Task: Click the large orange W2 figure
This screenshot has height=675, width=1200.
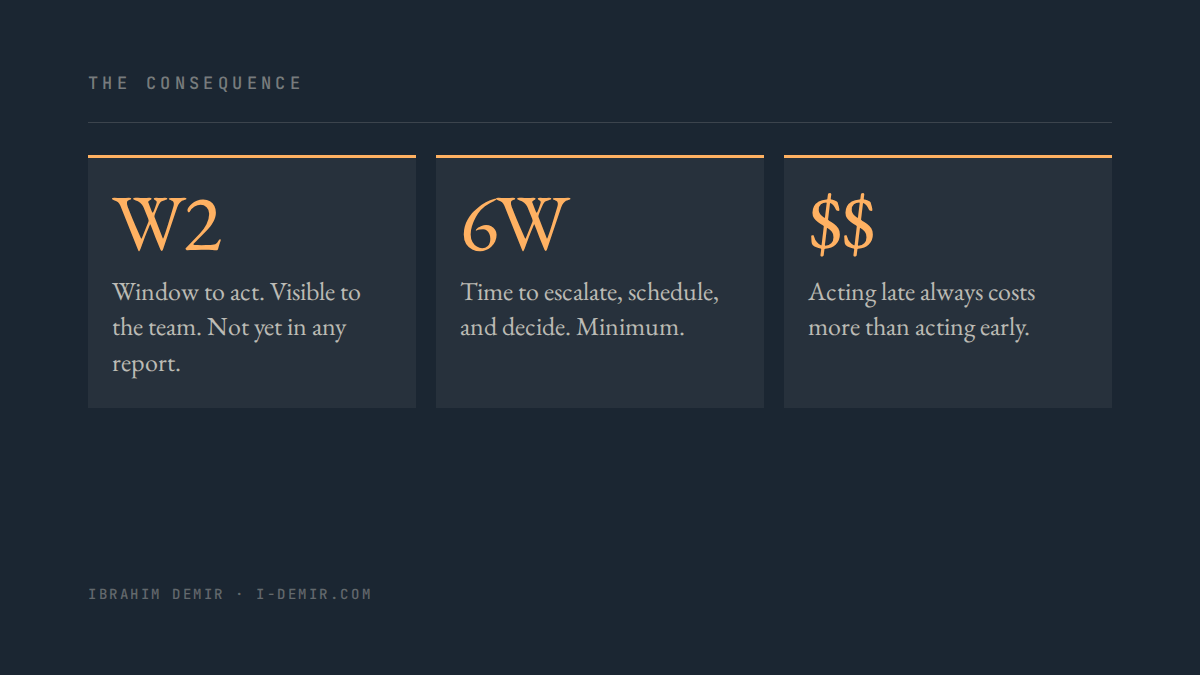Action: [x=166, y=226]
